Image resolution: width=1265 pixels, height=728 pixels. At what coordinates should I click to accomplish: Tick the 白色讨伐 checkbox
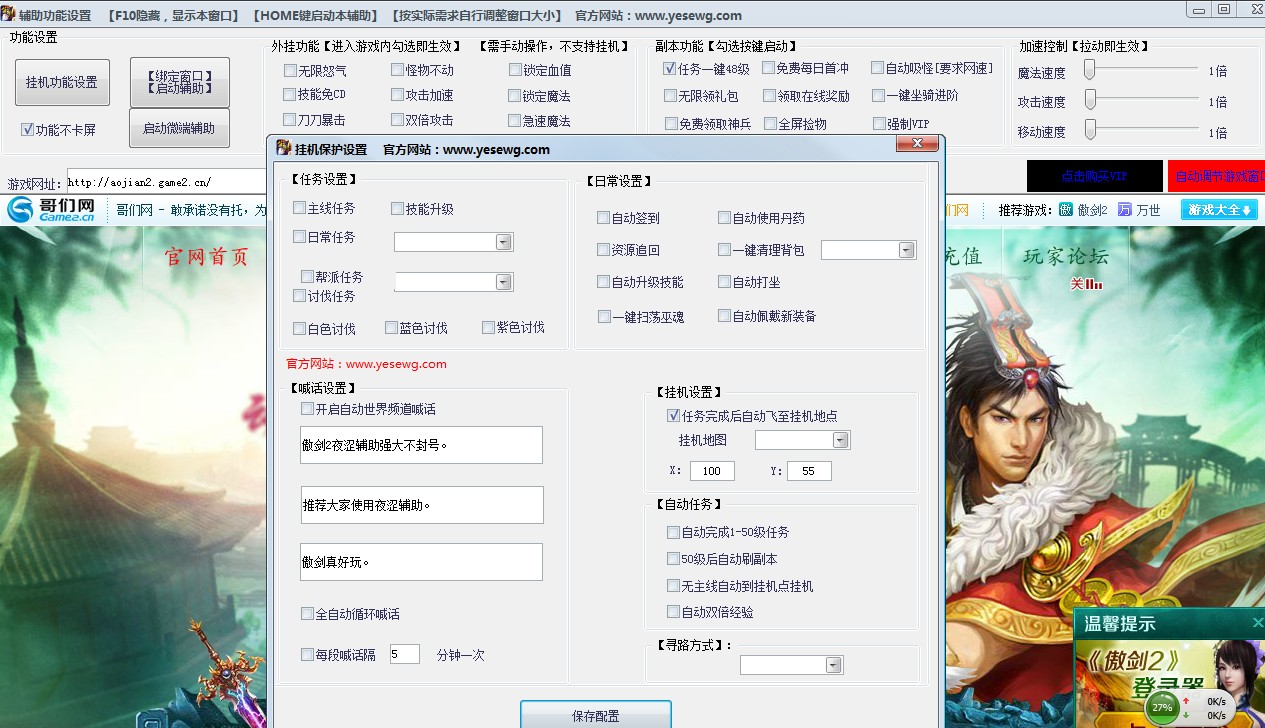pos(300,328)
